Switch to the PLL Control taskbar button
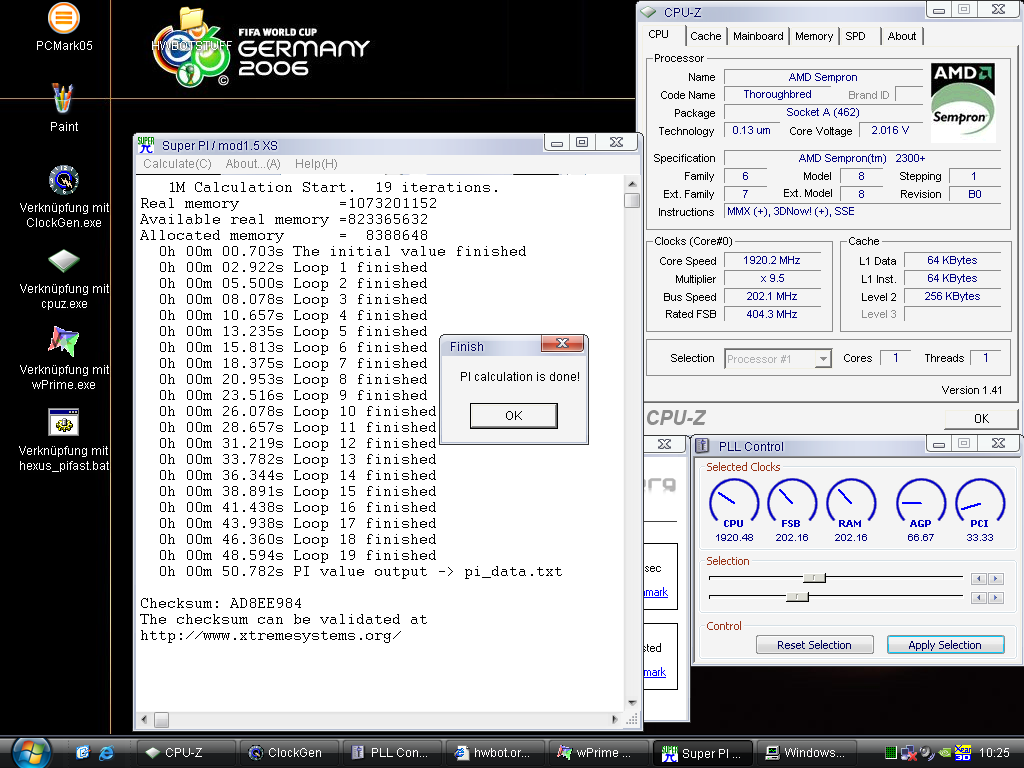The image size is (1024, 768). tap(392, 753)
